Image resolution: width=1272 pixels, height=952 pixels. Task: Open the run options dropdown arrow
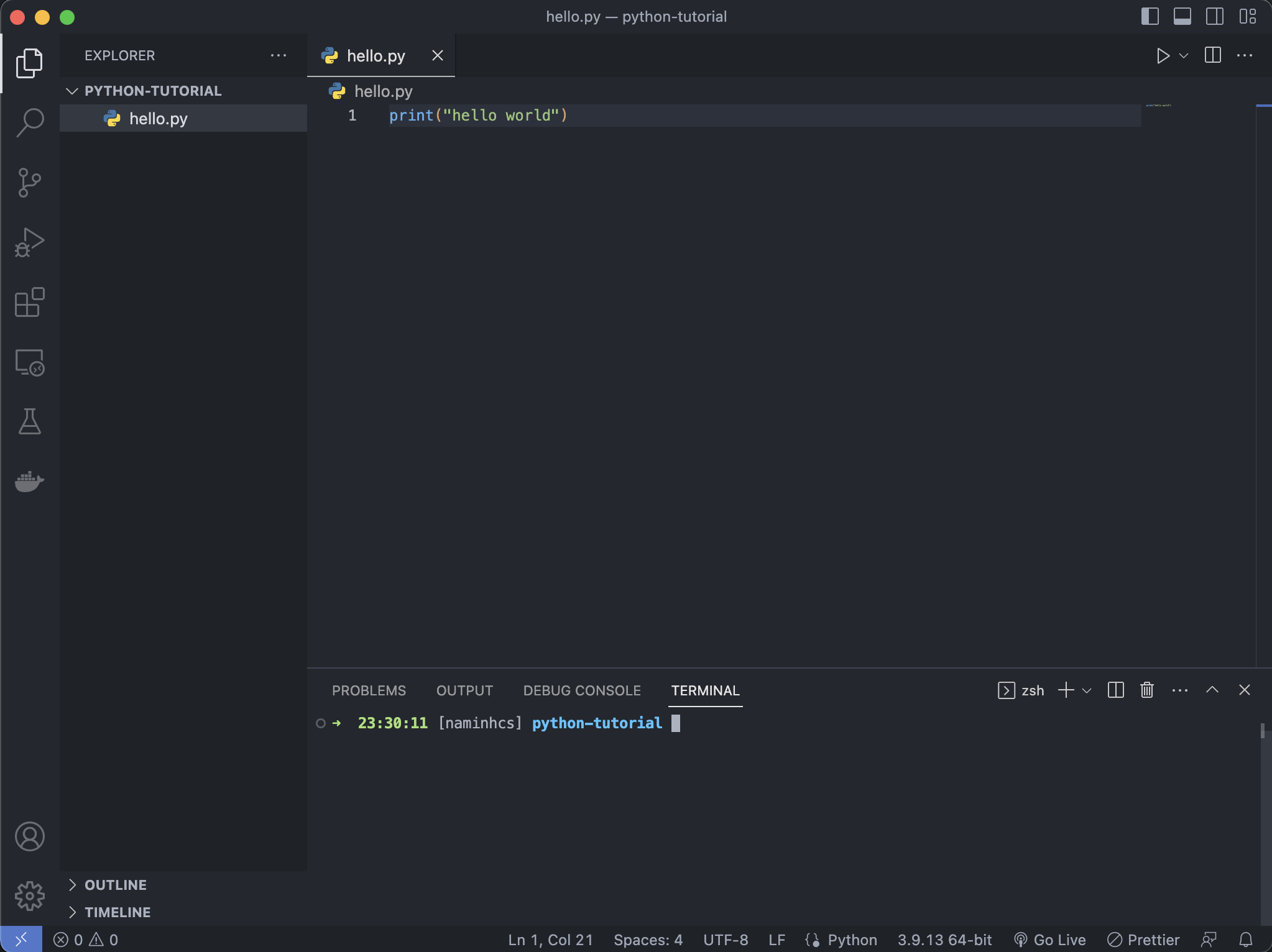1184,56
